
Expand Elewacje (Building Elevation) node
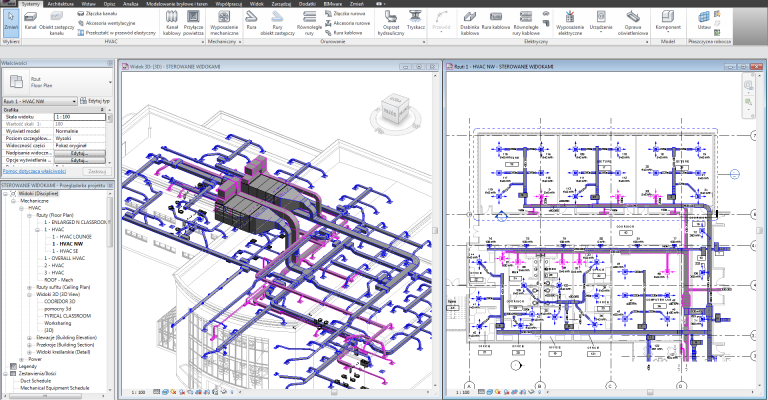click(29, 338)
